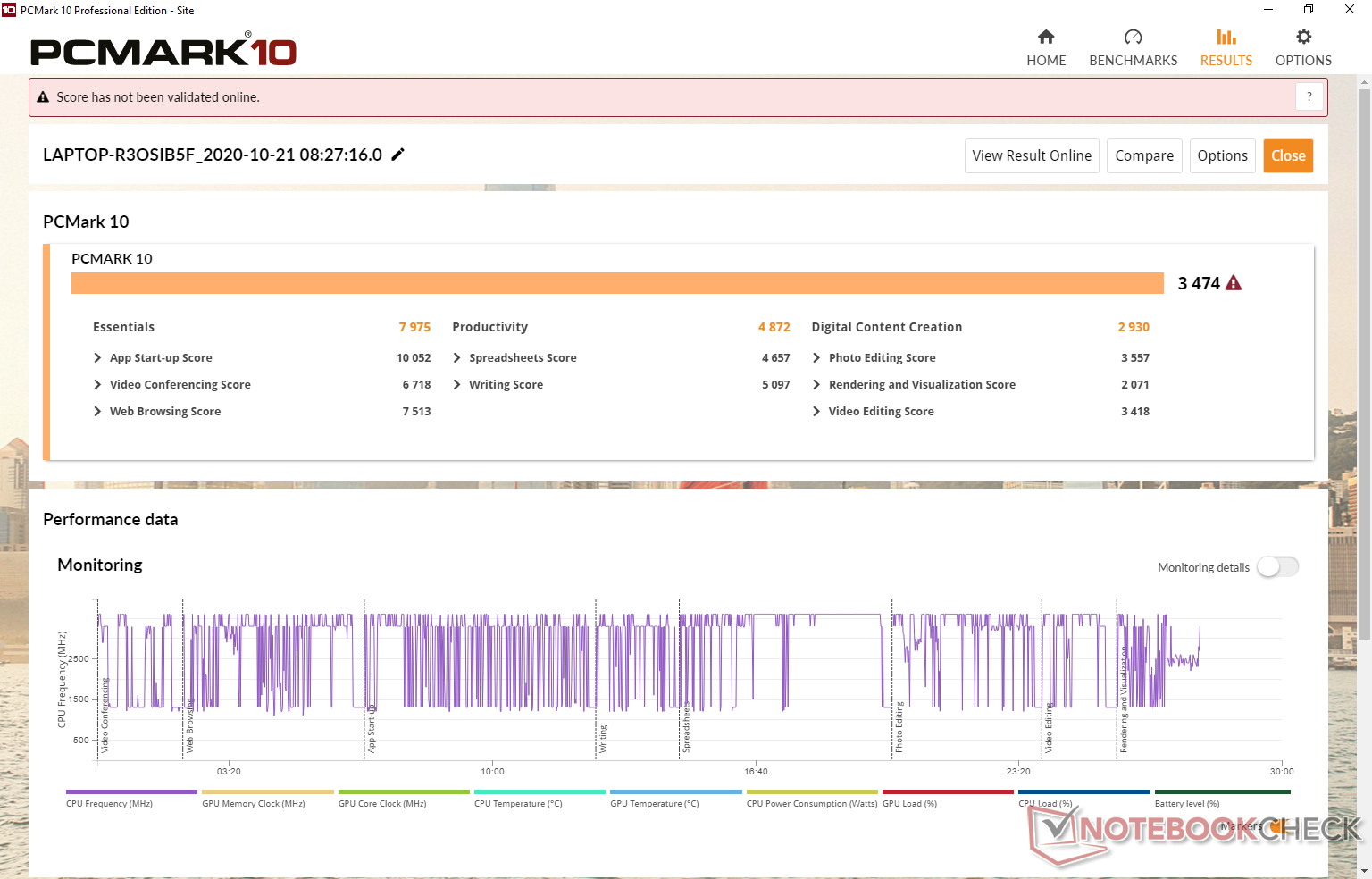Click the Productivity heading

click(490, 327)
